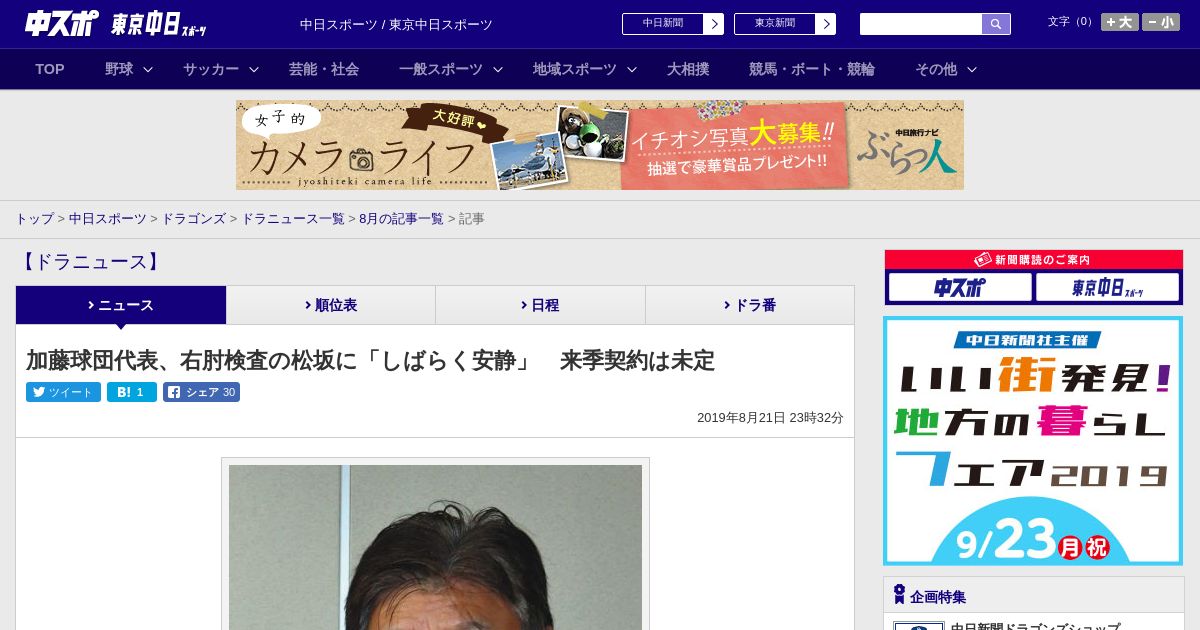The width and height of the screenshot is (1200, 630).
Task: Select the ニュース tab
Action: (x=121, y=305)
